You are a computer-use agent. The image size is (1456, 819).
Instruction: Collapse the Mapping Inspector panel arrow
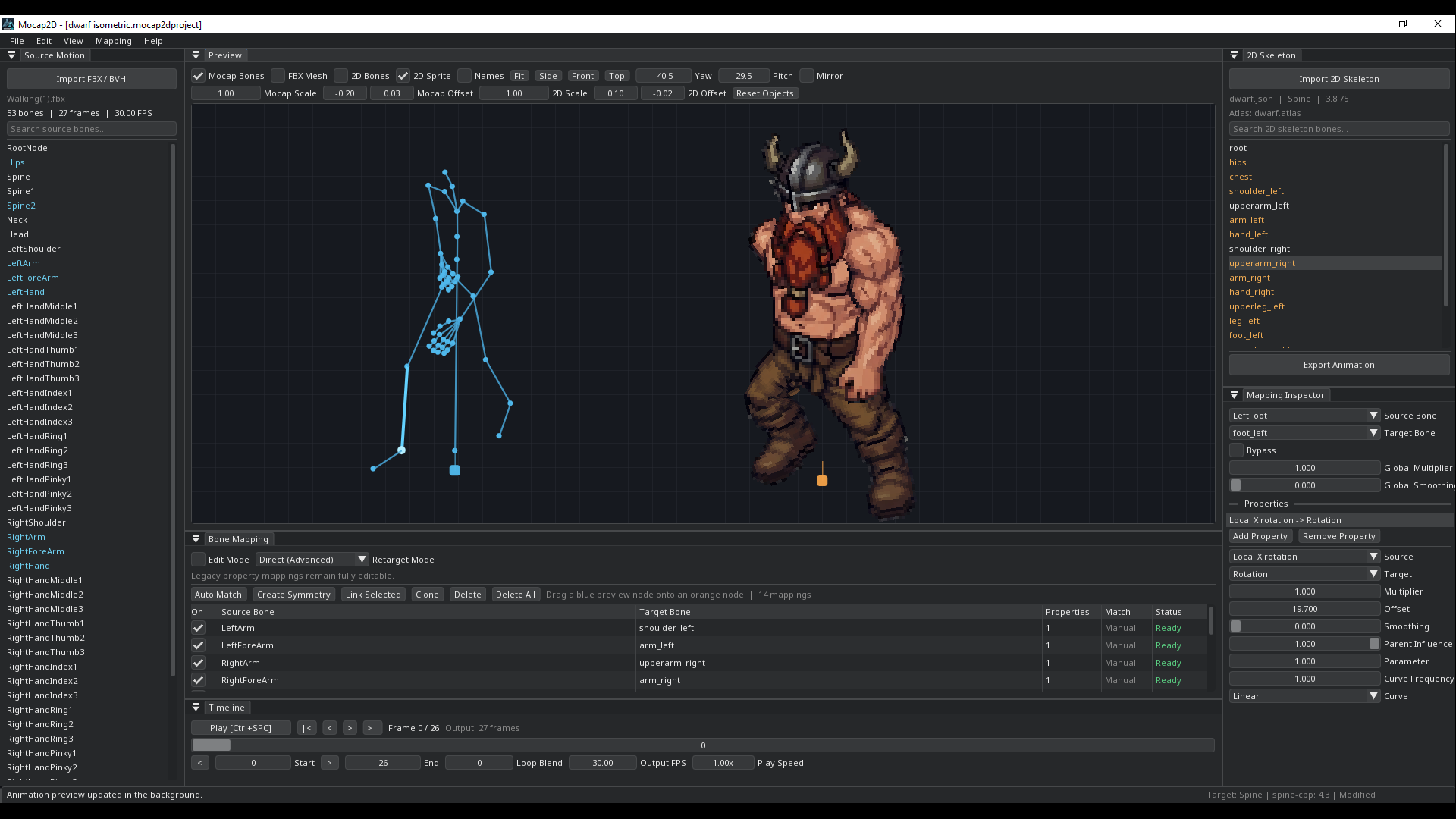(x=1235, y=395)
